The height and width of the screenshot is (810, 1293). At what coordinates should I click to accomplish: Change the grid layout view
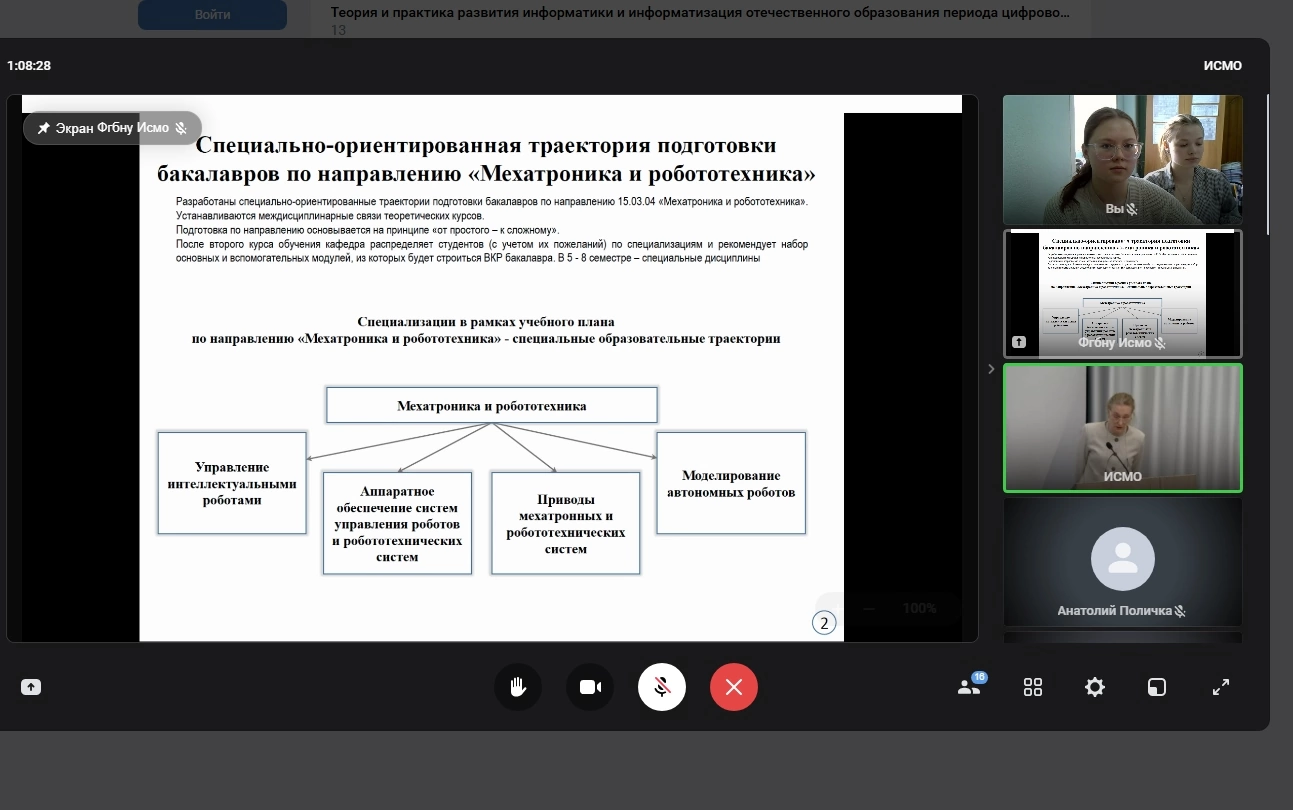tap(1033, 687)
